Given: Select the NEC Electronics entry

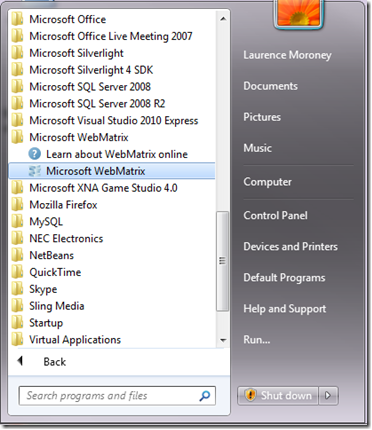Looking at the screenshot, I should pos(112,239).
